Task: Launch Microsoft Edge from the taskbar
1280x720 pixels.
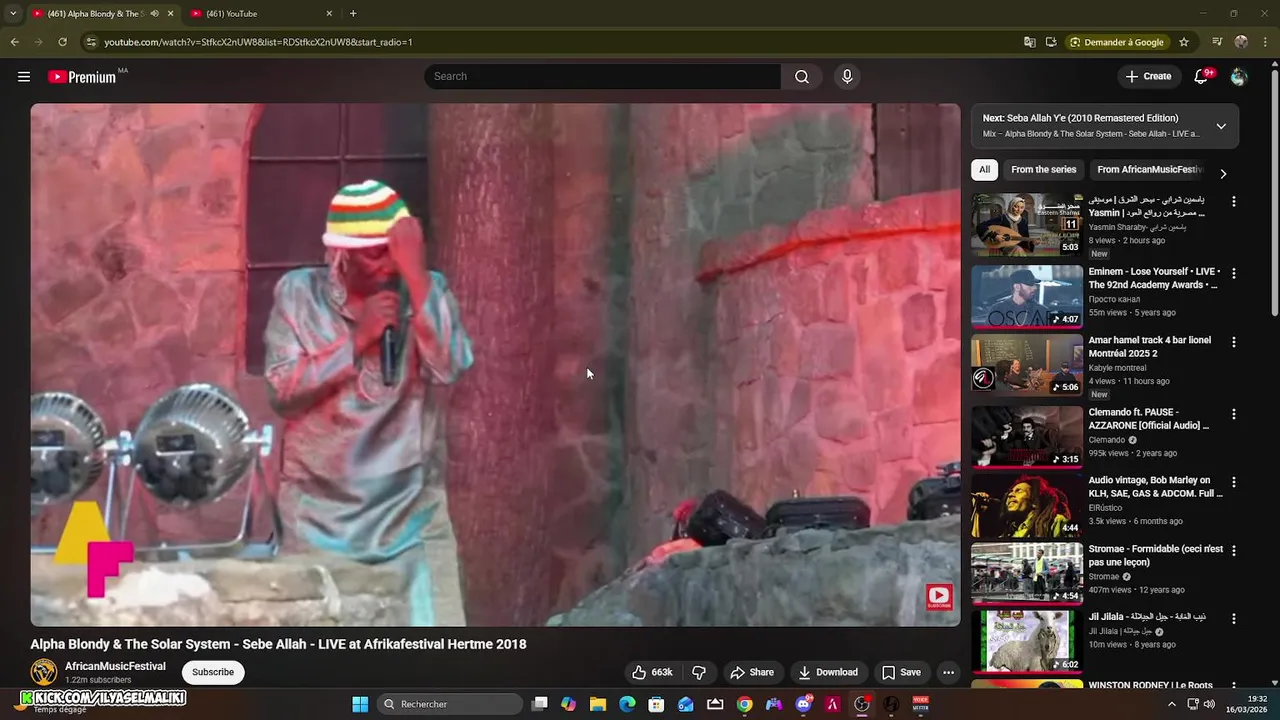Action: 627,704
